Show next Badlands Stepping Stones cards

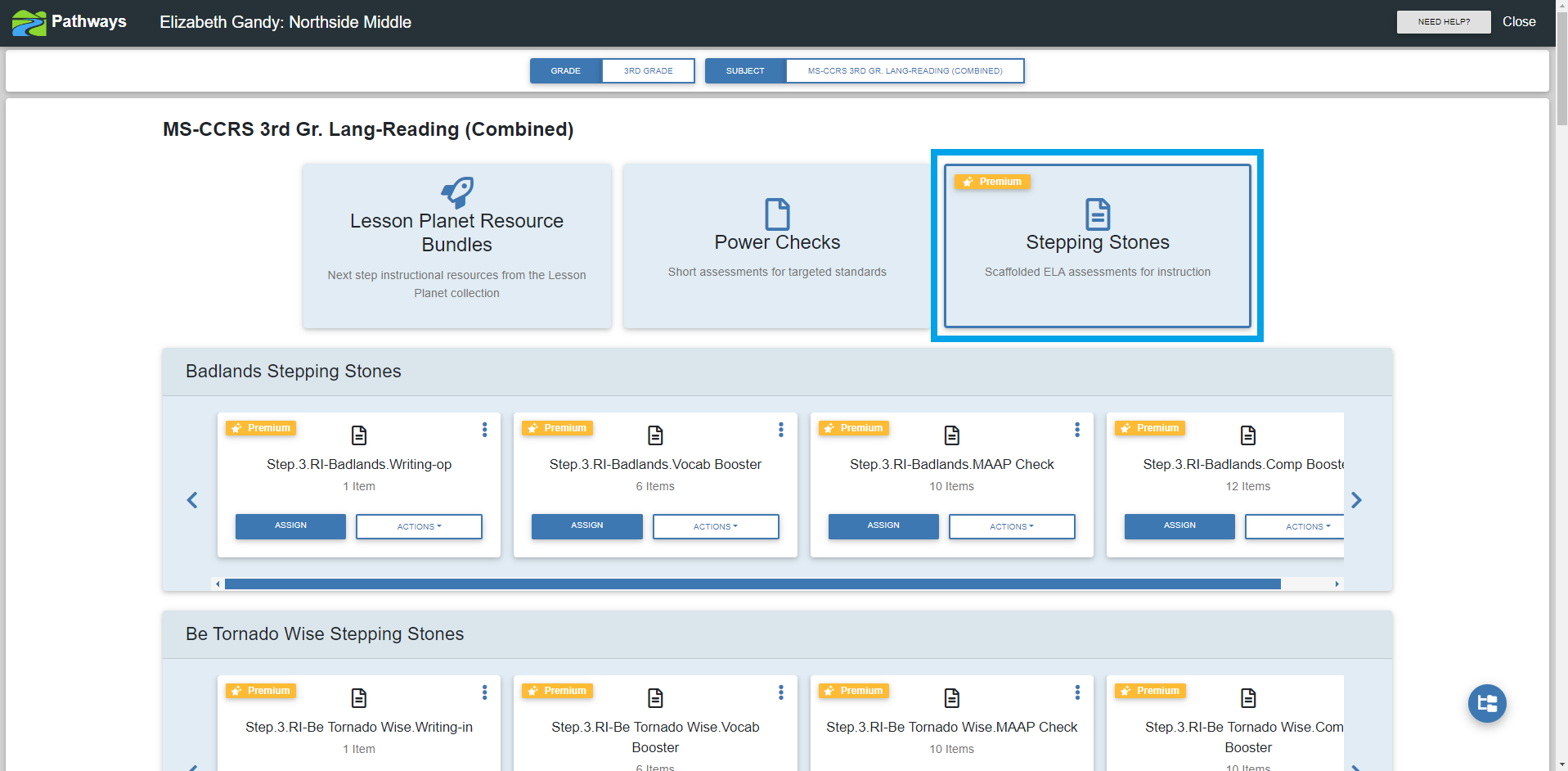click(1356, 500)
